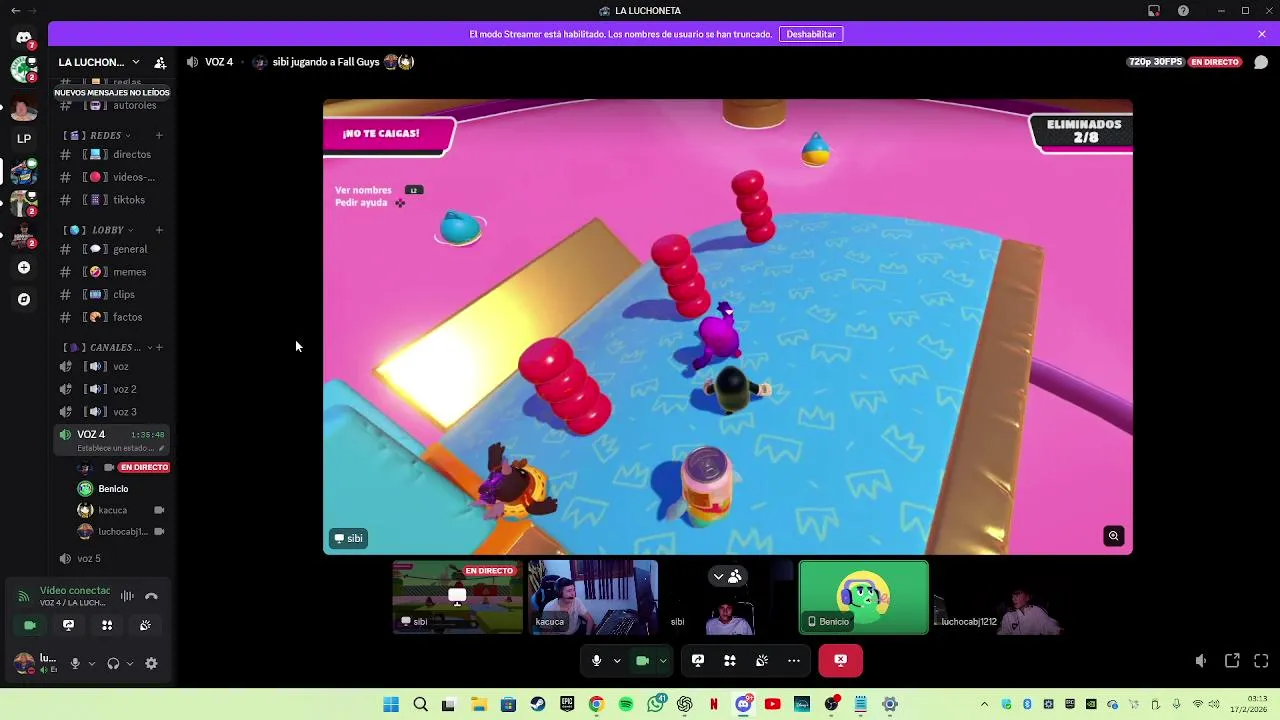Collapse the REDES channel category
Viewport: 1280px width, 720px height.
pyautogui.click(x=98, y=135)
